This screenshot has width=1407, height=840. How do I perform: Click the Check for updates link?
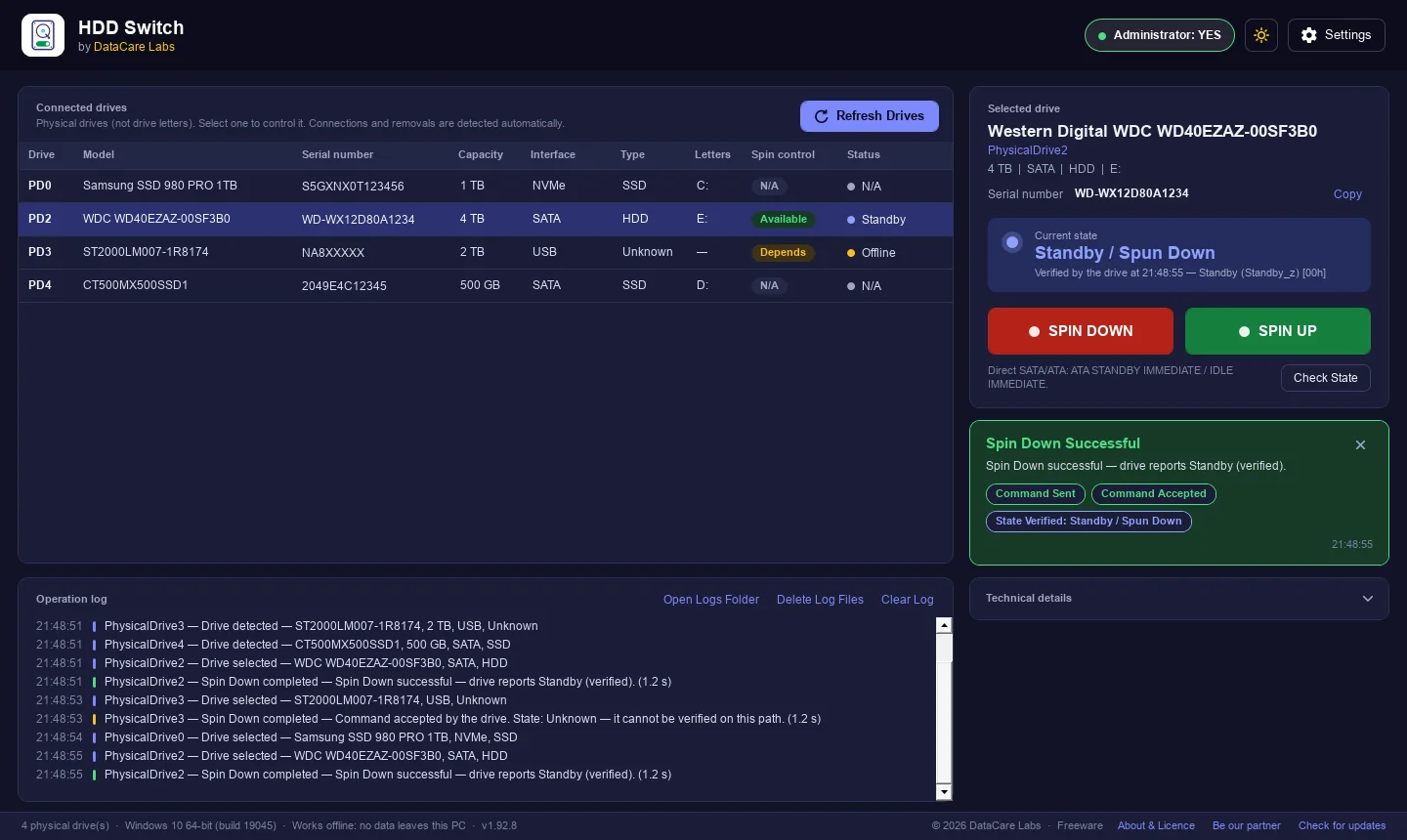click(1342, 825)
